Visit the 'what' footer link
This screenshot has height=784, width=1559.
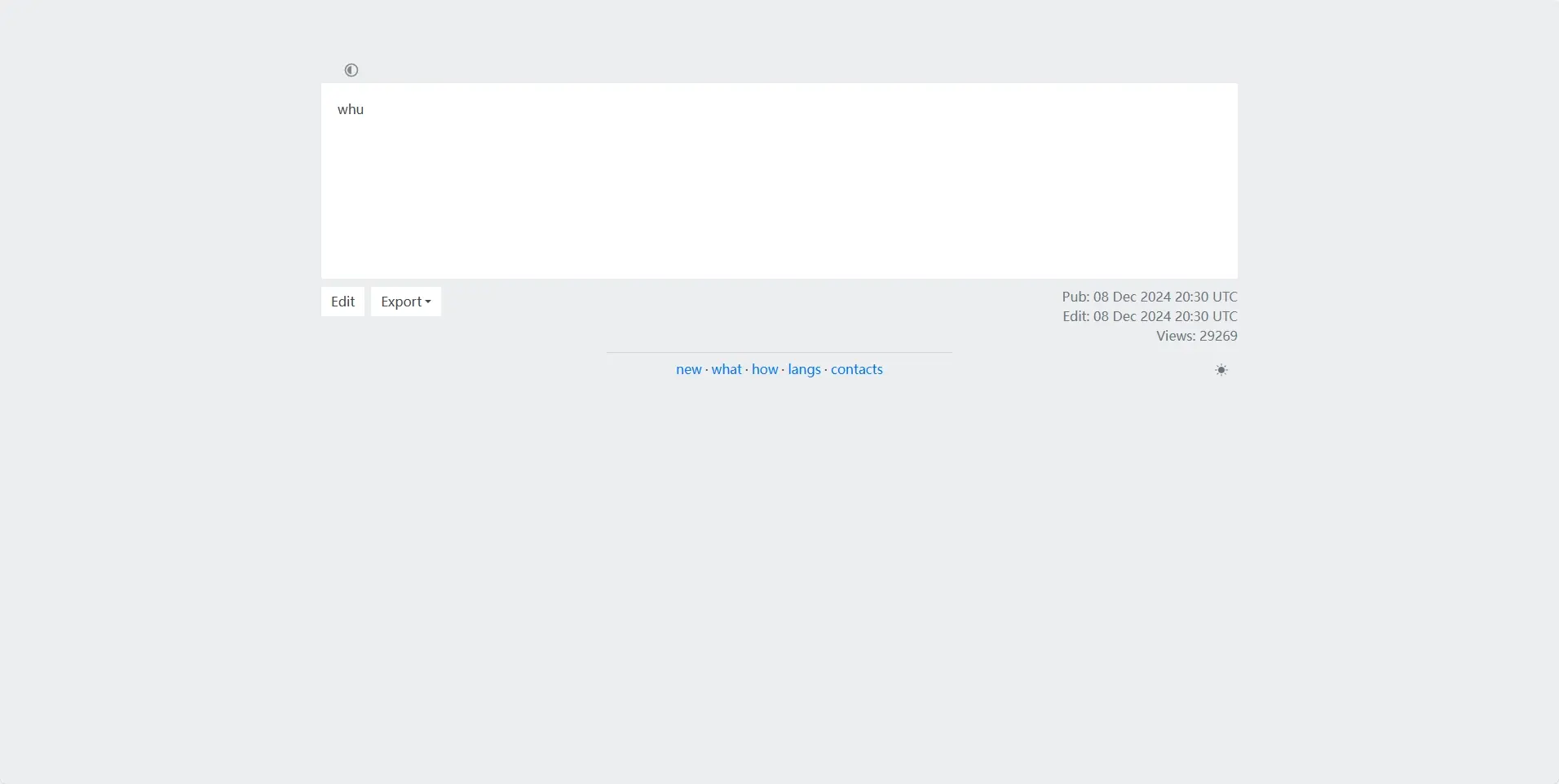point(726,369)
